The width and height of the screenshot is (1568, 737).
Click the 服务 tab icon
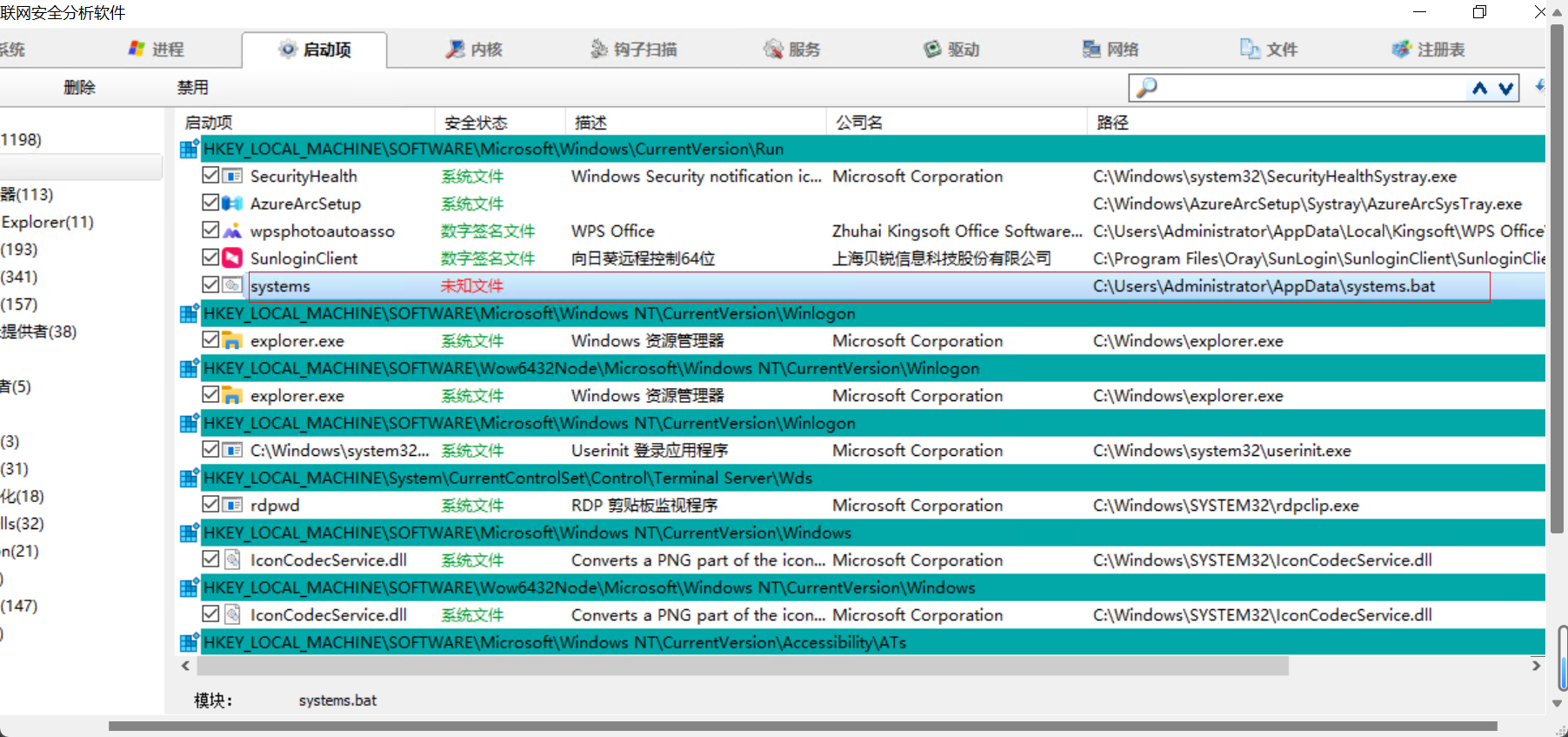pyautogui.click(x=773, y=49)
